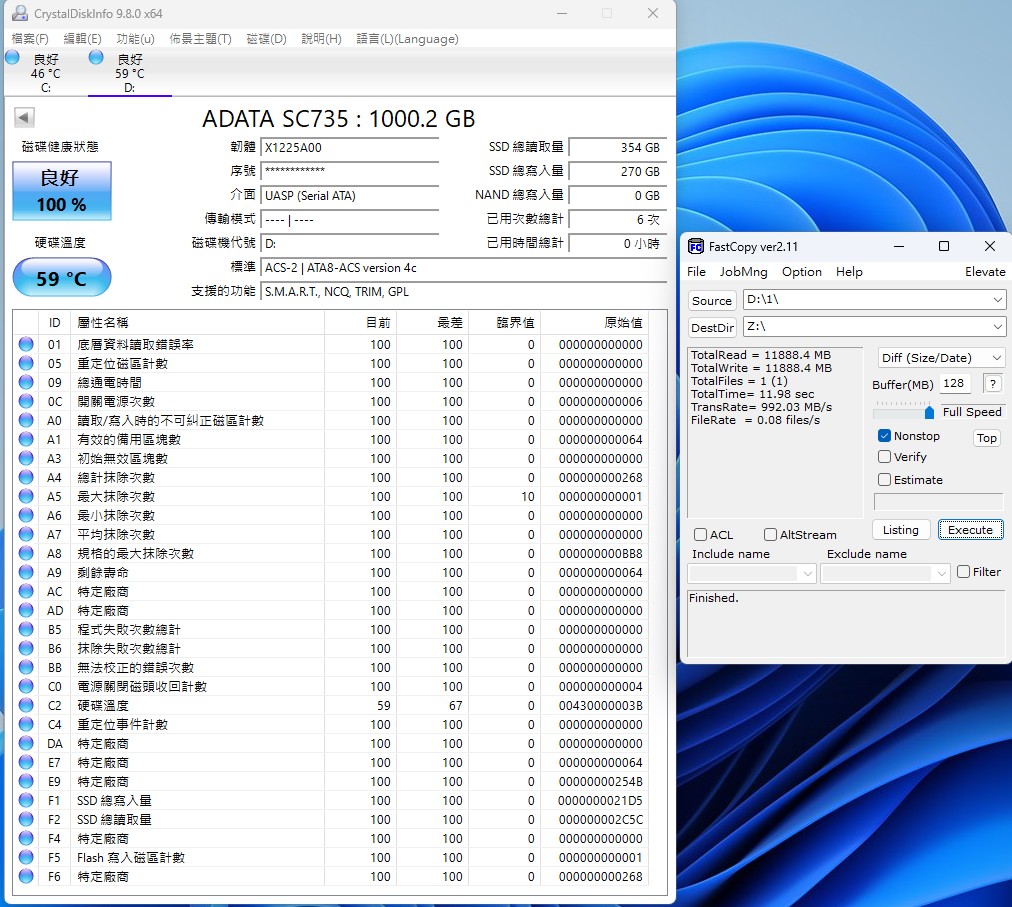
Task: Click the 良好 100% health status button
Action: (x=62, y=191)
